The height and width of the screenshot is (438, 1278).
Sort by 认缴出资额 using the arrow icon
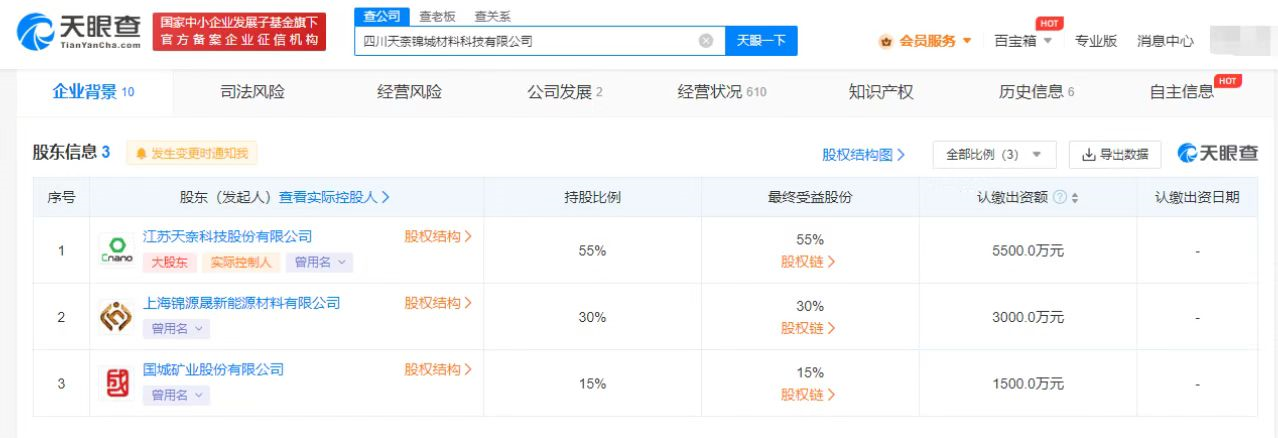point(1075,198)
